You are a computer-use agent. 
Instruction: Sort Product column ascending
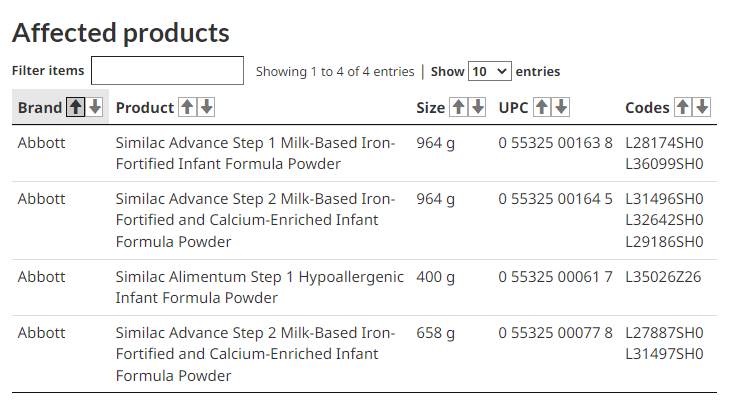coord(187,107)
